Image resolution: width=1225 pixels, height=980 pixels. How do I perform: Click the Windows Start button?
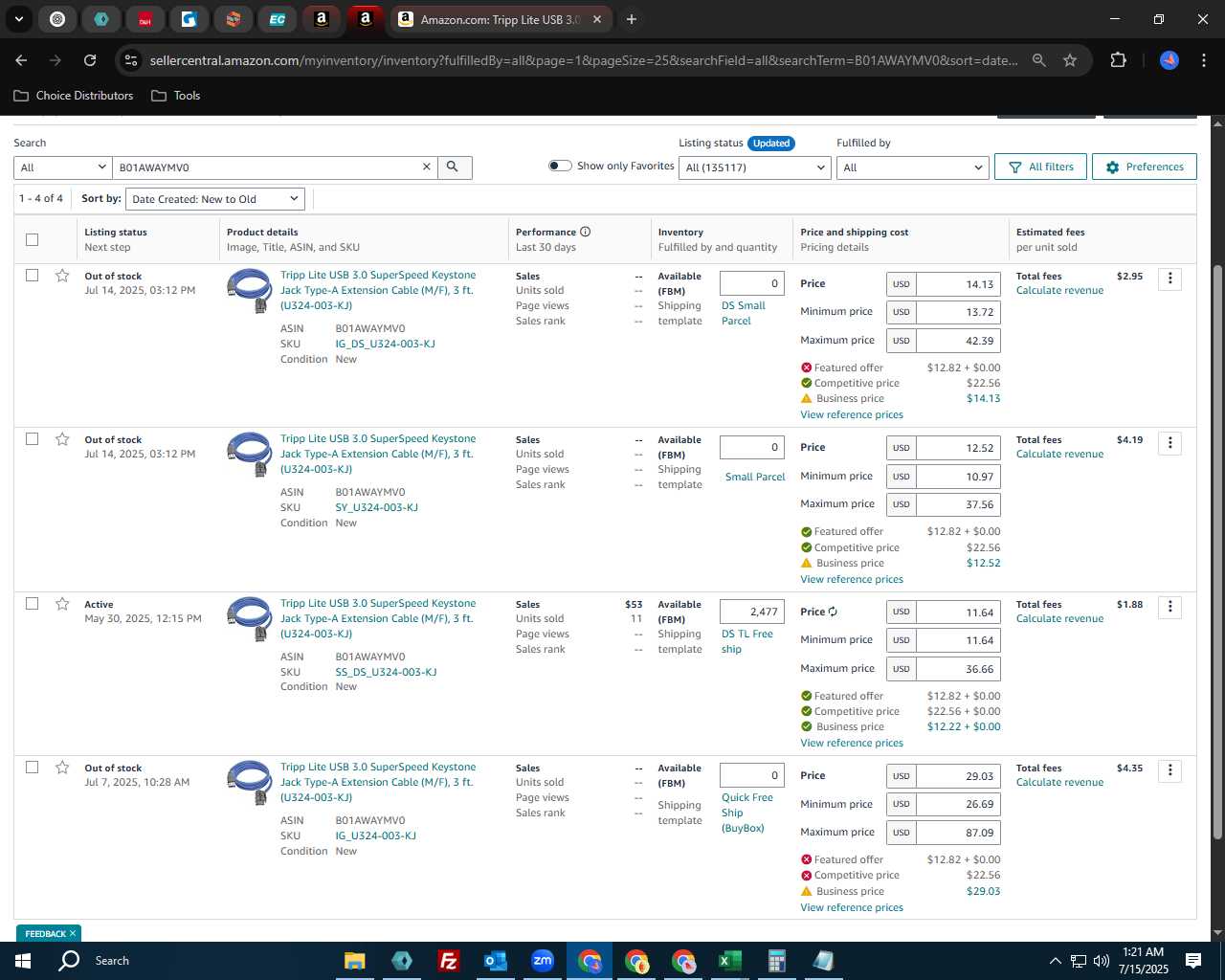click(x=23, y=961)
